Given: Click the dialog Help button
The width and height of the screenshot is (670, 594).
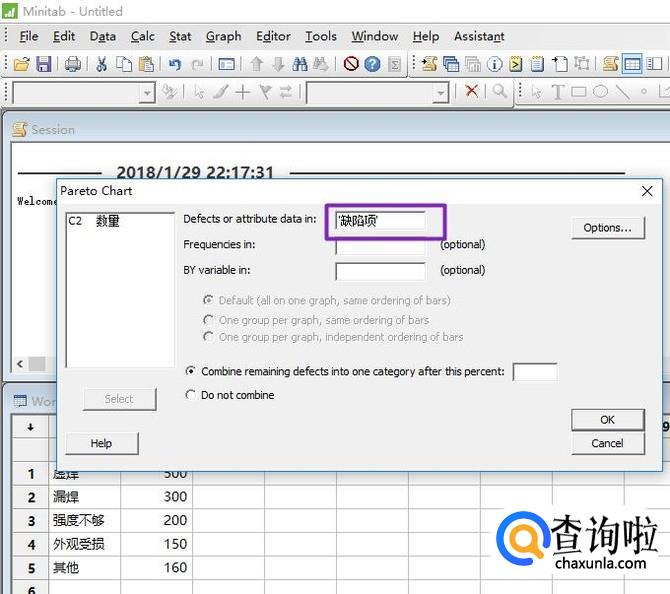Looking at the screenshot, I should point(102,443).
